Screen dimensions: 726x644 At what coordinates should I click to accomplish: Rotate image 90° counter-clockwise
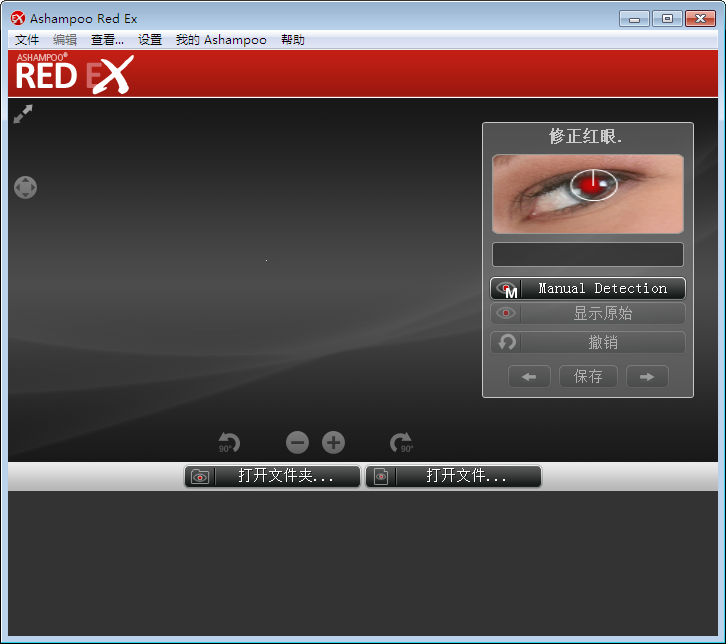(229, 442)
